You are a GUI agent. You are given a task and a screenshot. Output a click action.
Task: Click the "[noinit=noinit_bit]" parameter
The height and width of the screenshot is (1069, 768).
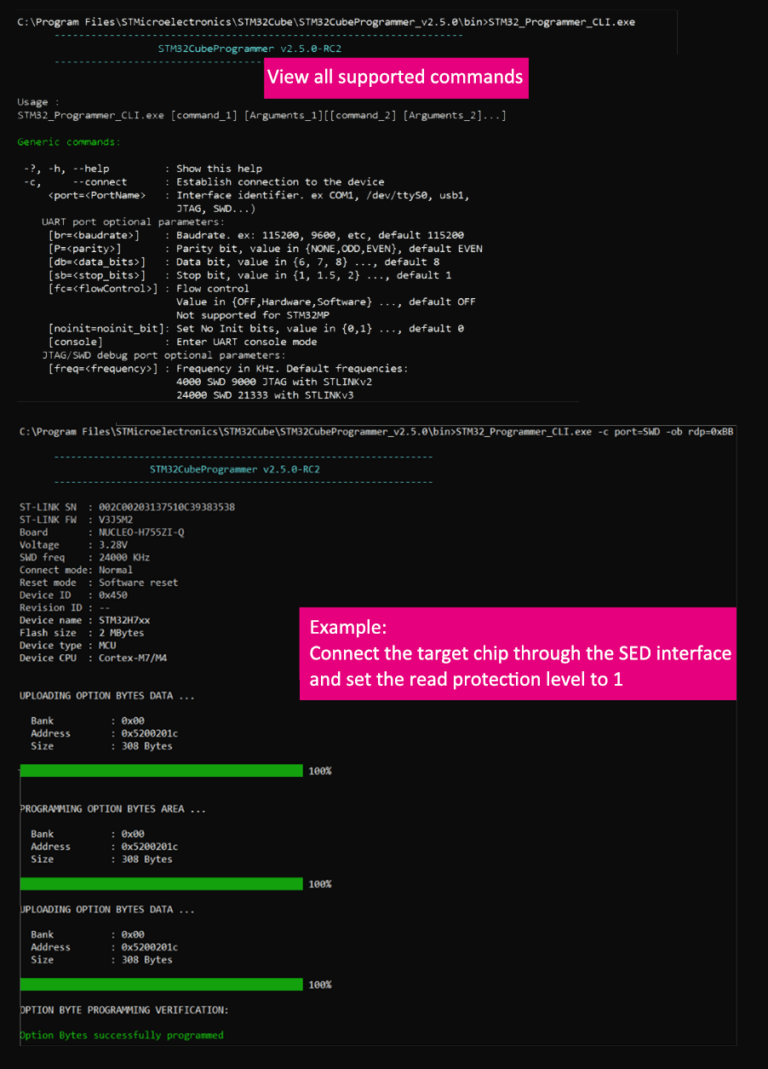(x=103, y=328)
